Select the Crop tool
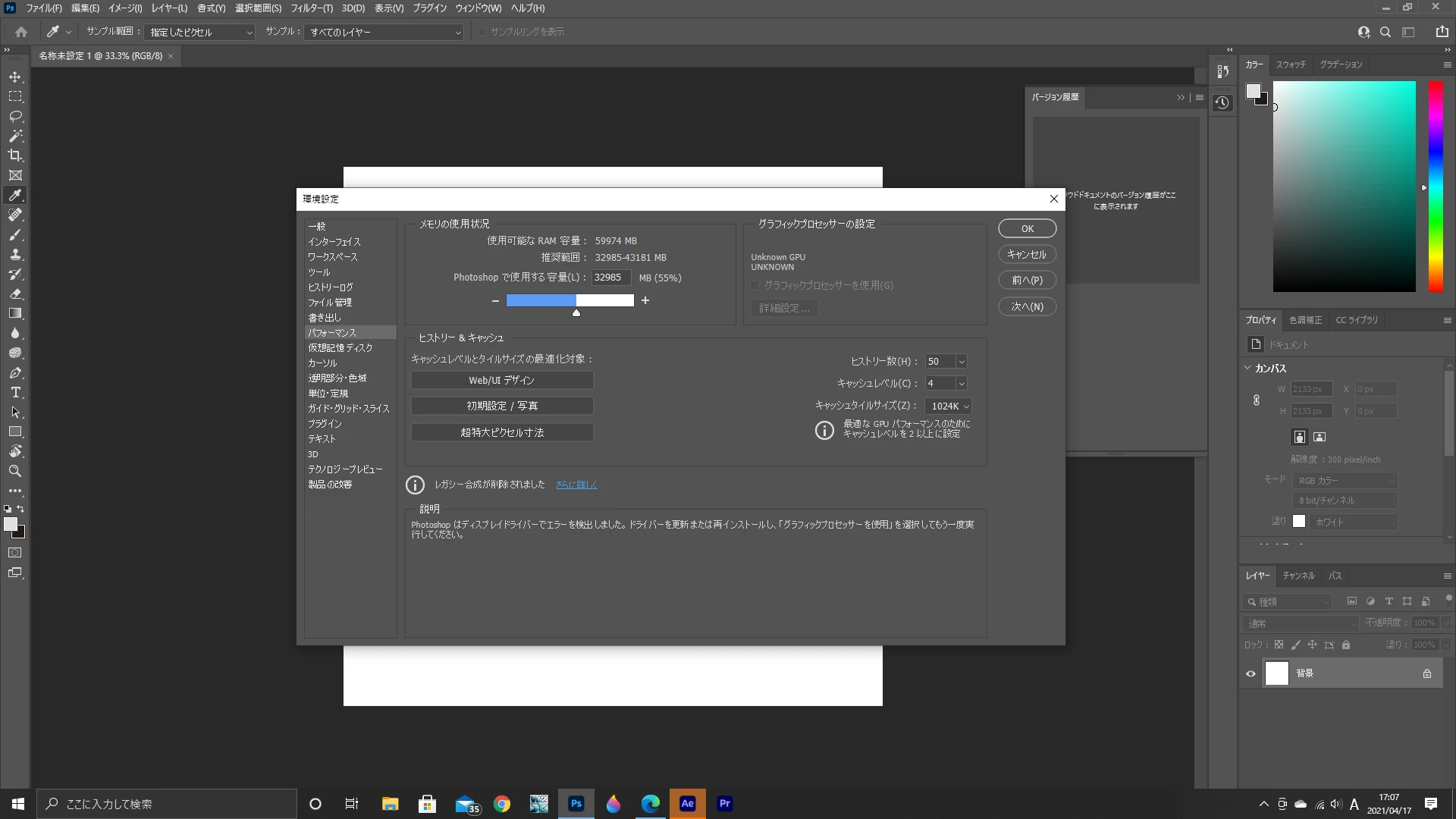This screenshot has height=819, width=1456. point(15,155)
